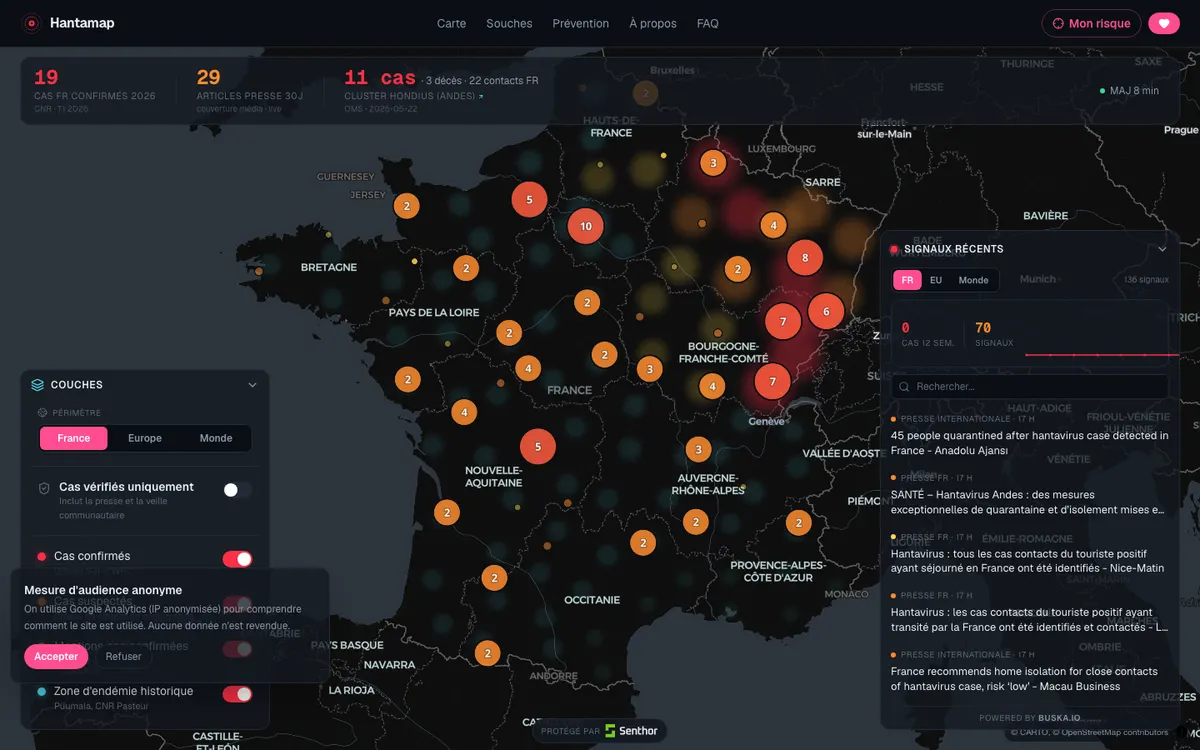
Task: Switch signals to the EU tab
Action: 936,280
